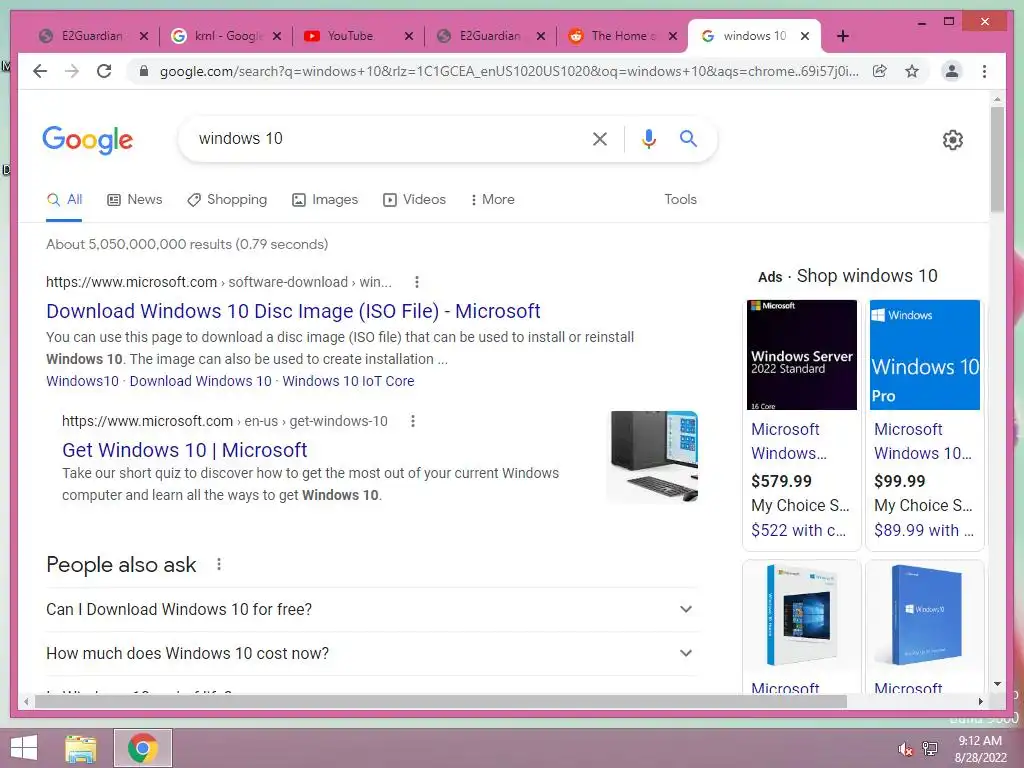Open the network tray icon
The image size is (1024, 768).
click(929, 748)
